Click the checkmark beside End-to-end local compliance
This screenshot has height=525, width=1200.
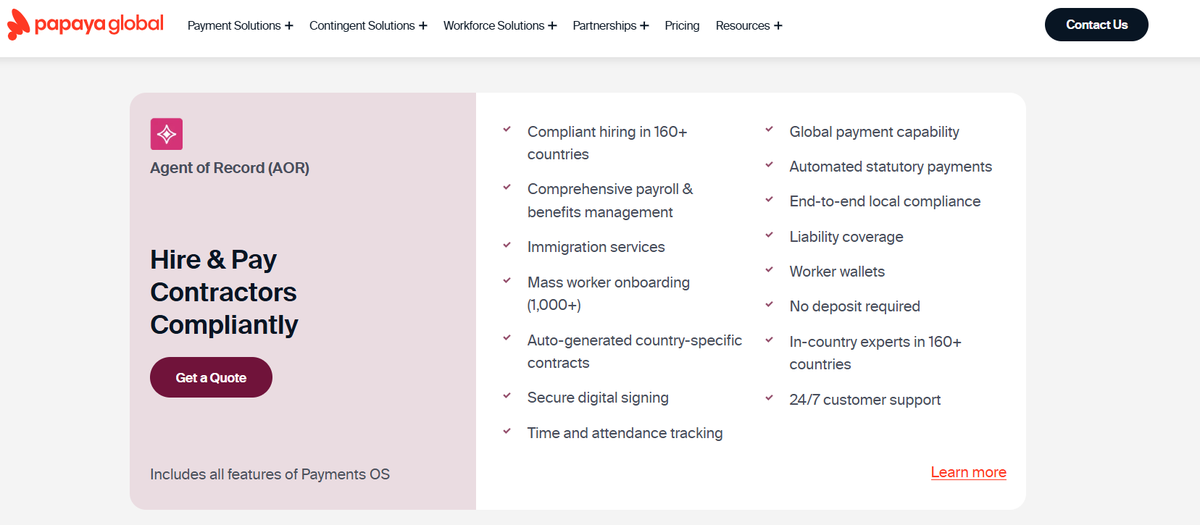[x=769, y=200]
